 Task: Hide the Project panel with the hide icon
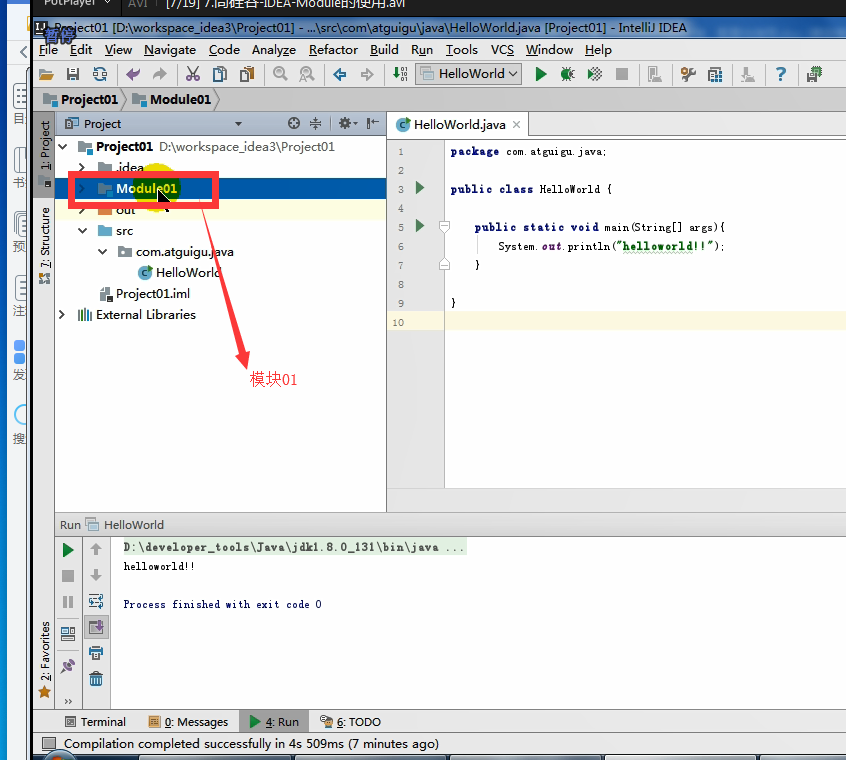coord(372,124)
